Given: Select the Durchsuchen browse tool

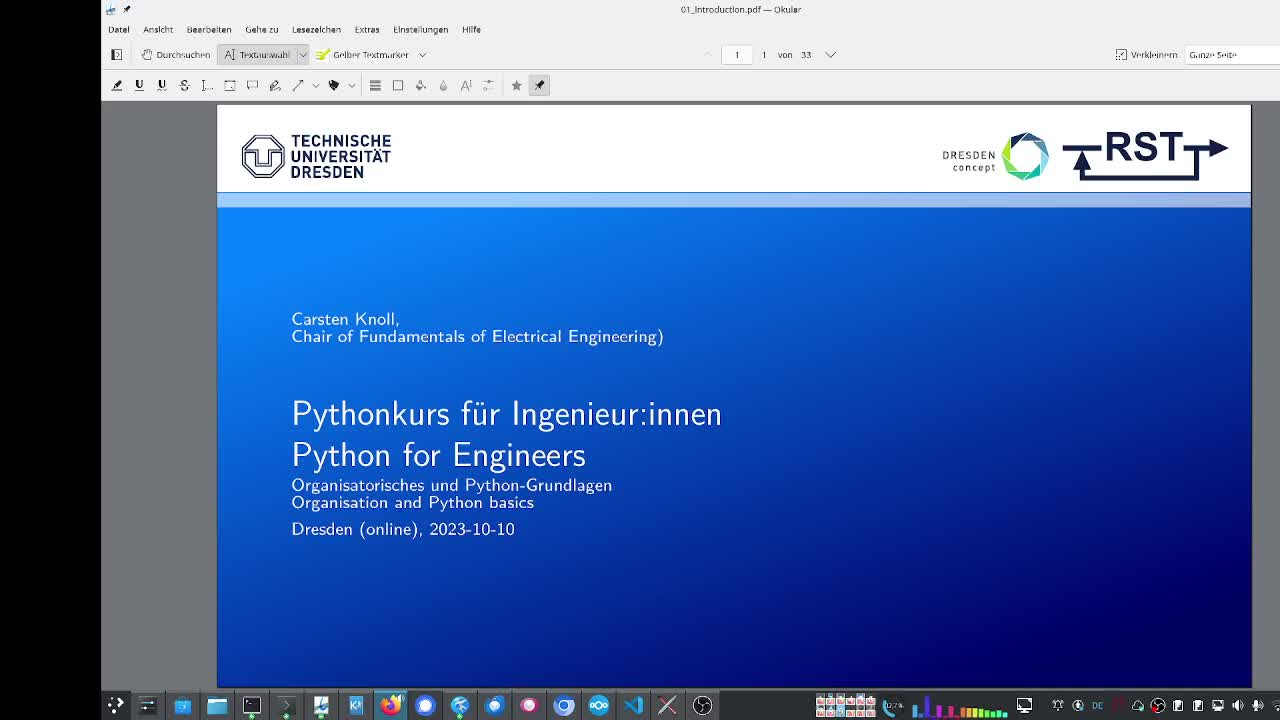Looking at the screenshot, I should coord(176,55).
